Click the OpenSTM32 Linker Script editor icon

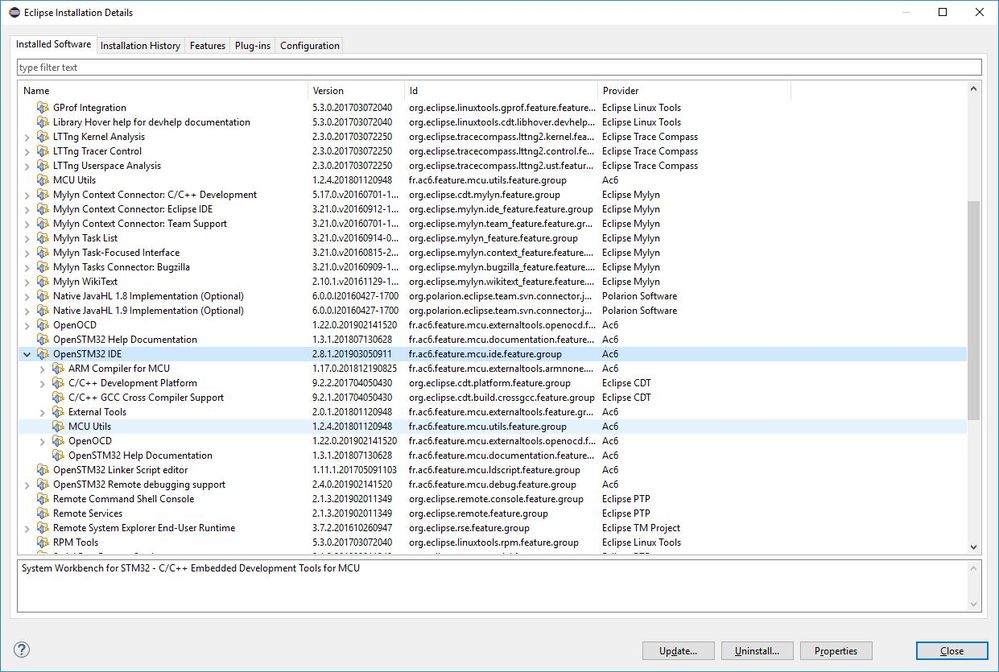tap(43, 470)
